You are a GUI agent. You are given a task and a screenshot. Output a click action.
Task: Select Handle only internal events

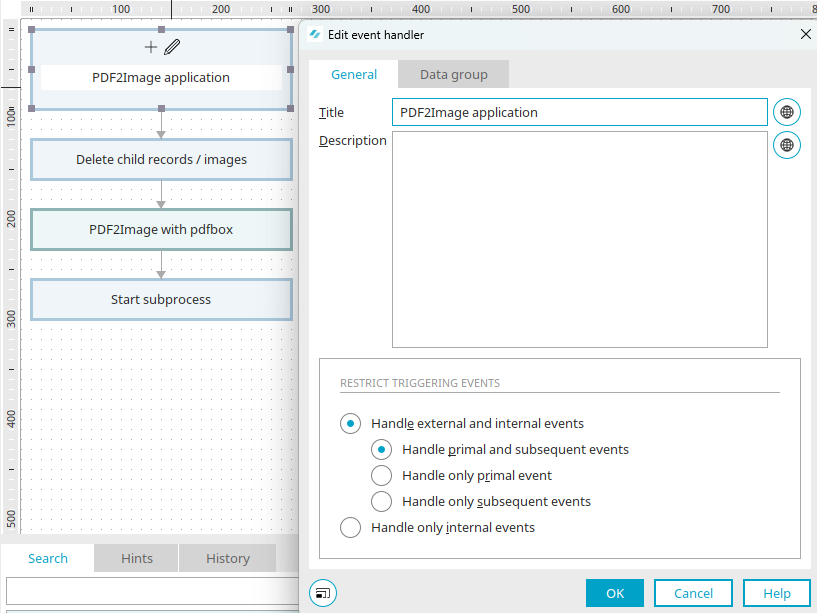point(350,528)
